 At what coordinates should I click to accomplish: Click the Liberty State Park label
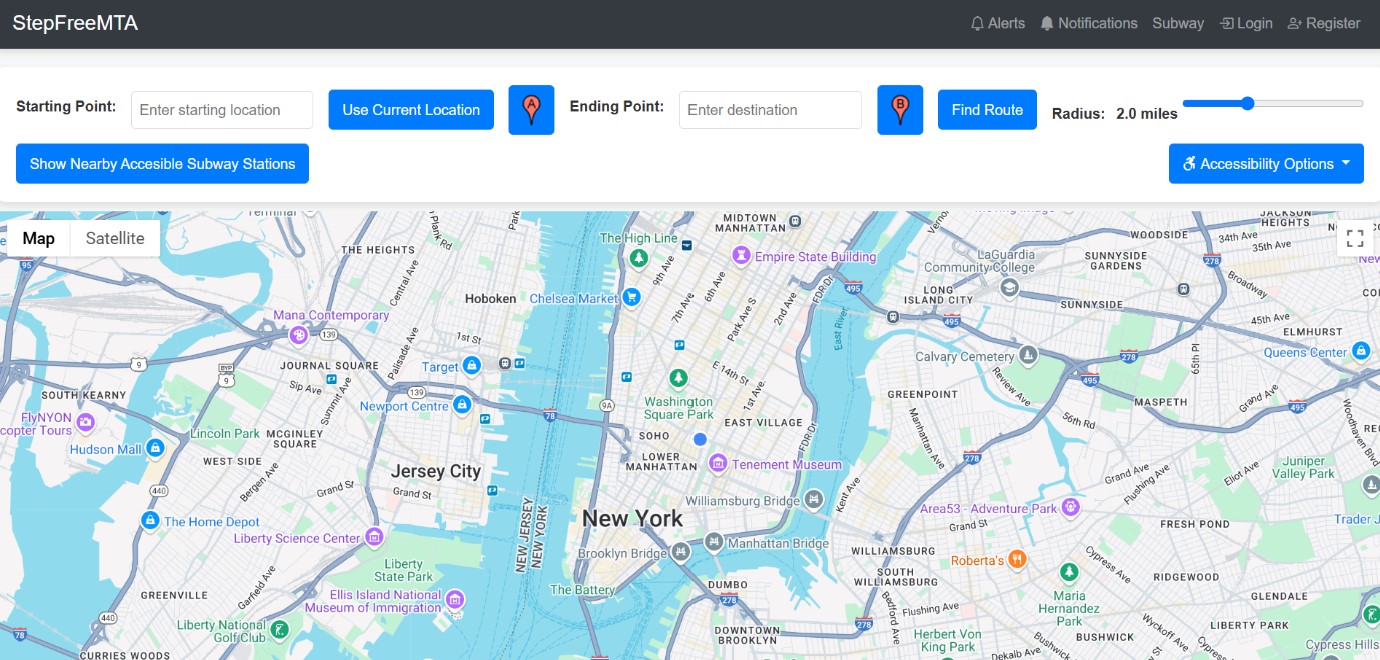click(x=404, y=570)
